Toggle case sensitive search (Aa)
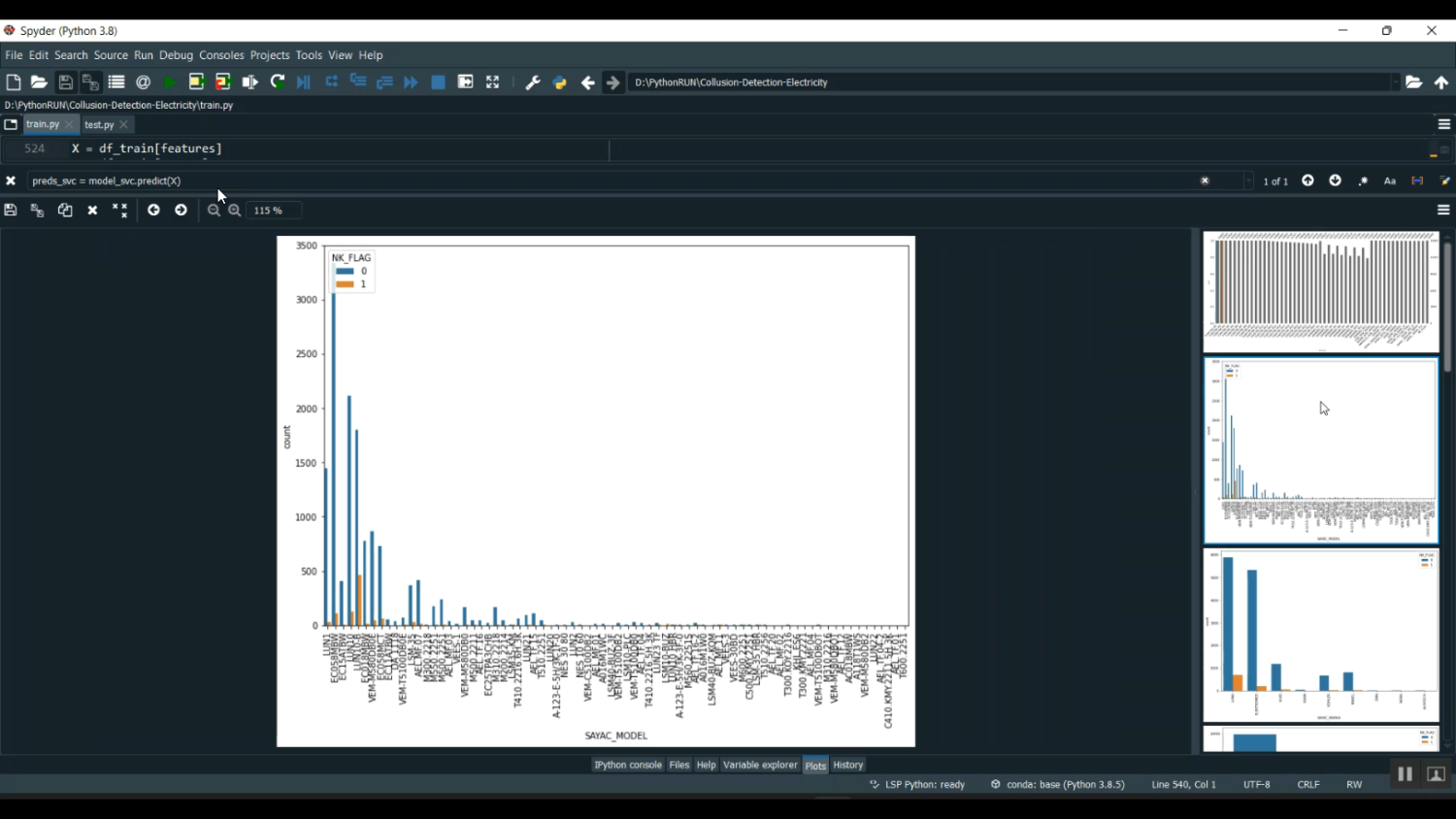The image size is (1456, 819). 1390,181
